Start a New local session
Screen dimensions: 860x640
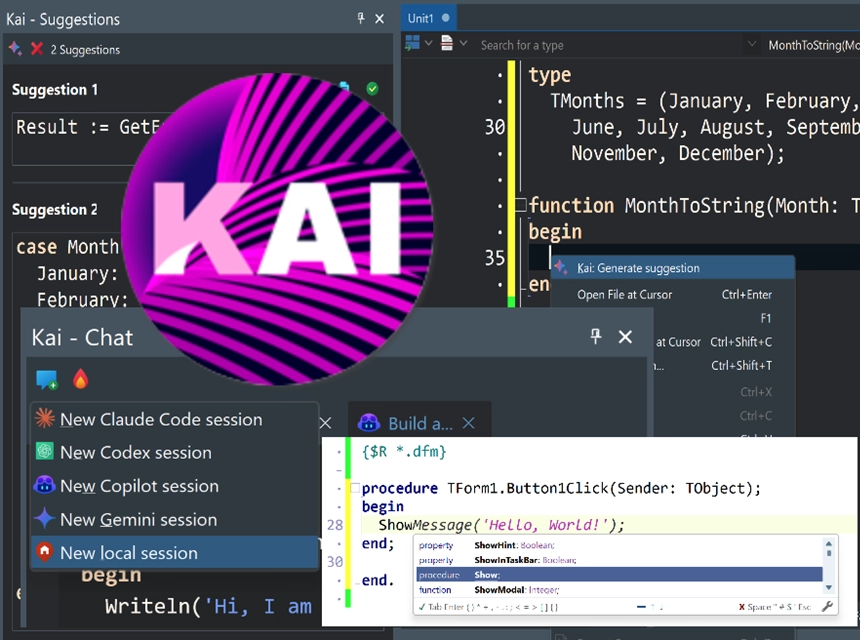pyautogui.click(x=174, y=552)
